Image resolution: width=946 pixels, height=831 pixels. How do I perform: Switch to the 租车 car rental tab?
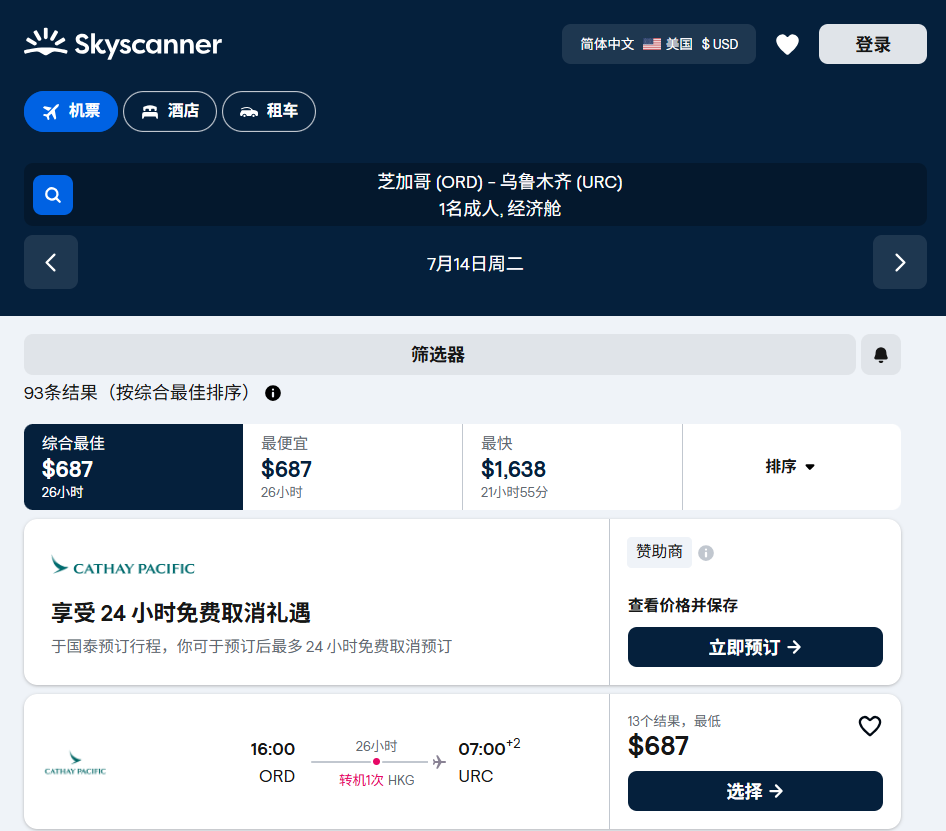(269, 111)
